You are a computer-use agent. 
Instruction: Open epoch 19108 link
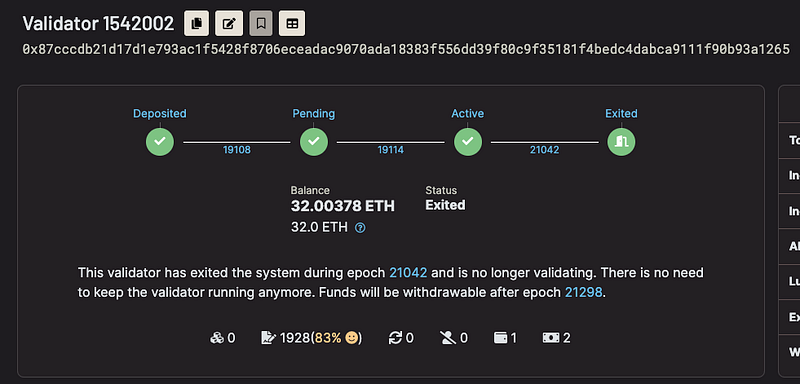point(237,150)
